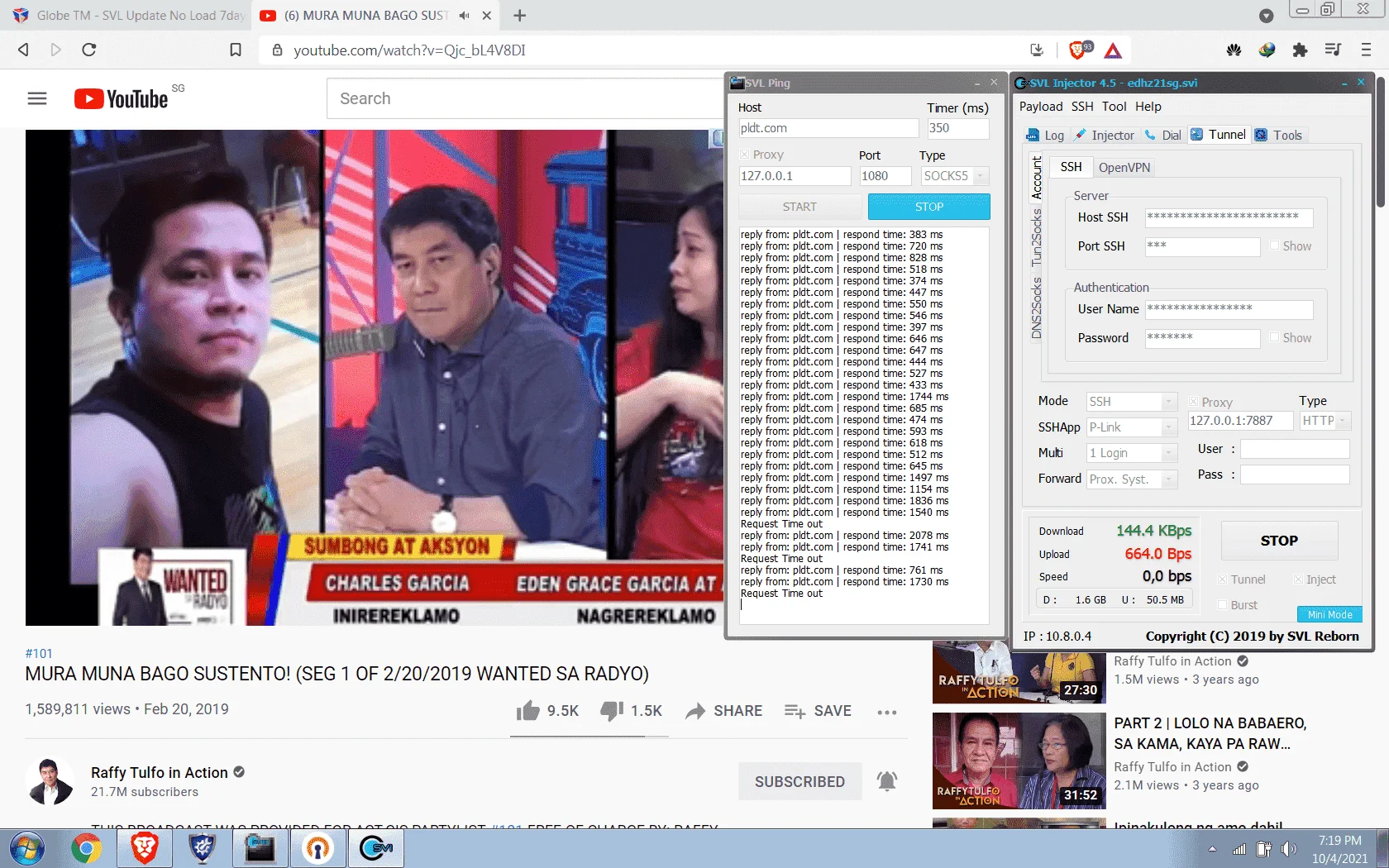Toggle the notification bell for Raffy Tulfo
Viewport: 1389px width, 868px height.
coord(887,781)
